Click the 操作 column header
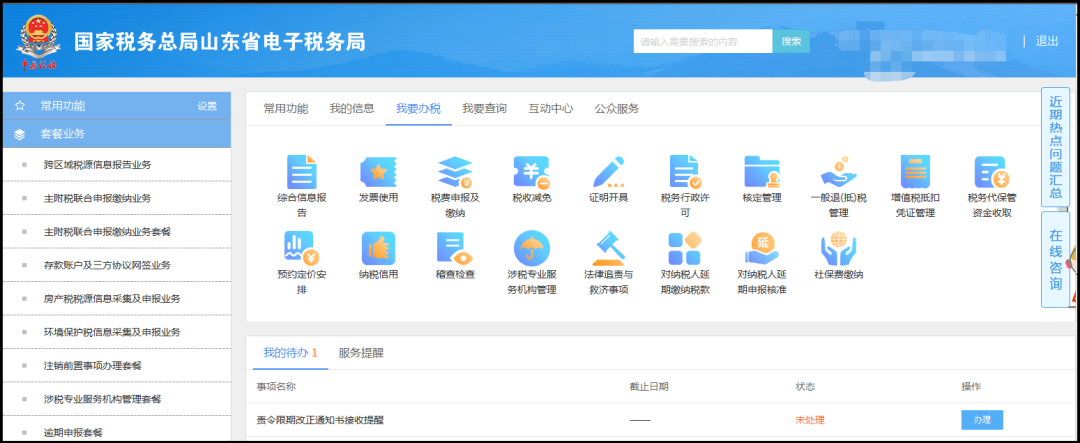The height and width of the screenshot is (443, 1080). click(x=971, y=387)
